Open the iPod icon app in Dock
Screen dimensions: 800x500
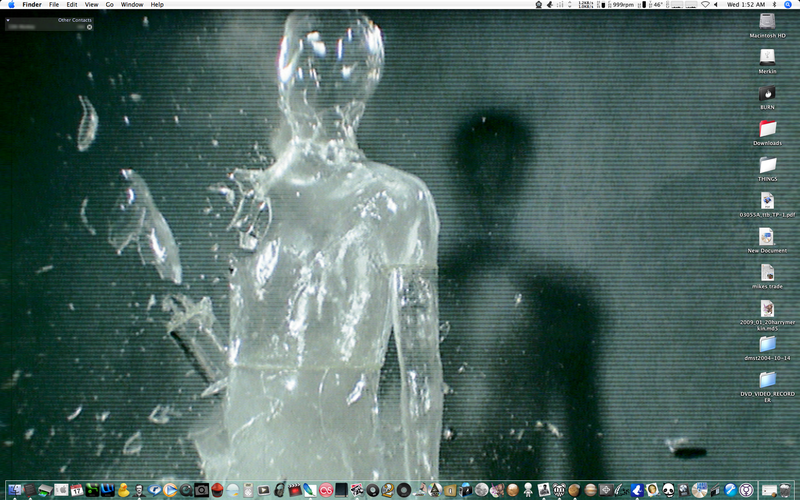248,490
